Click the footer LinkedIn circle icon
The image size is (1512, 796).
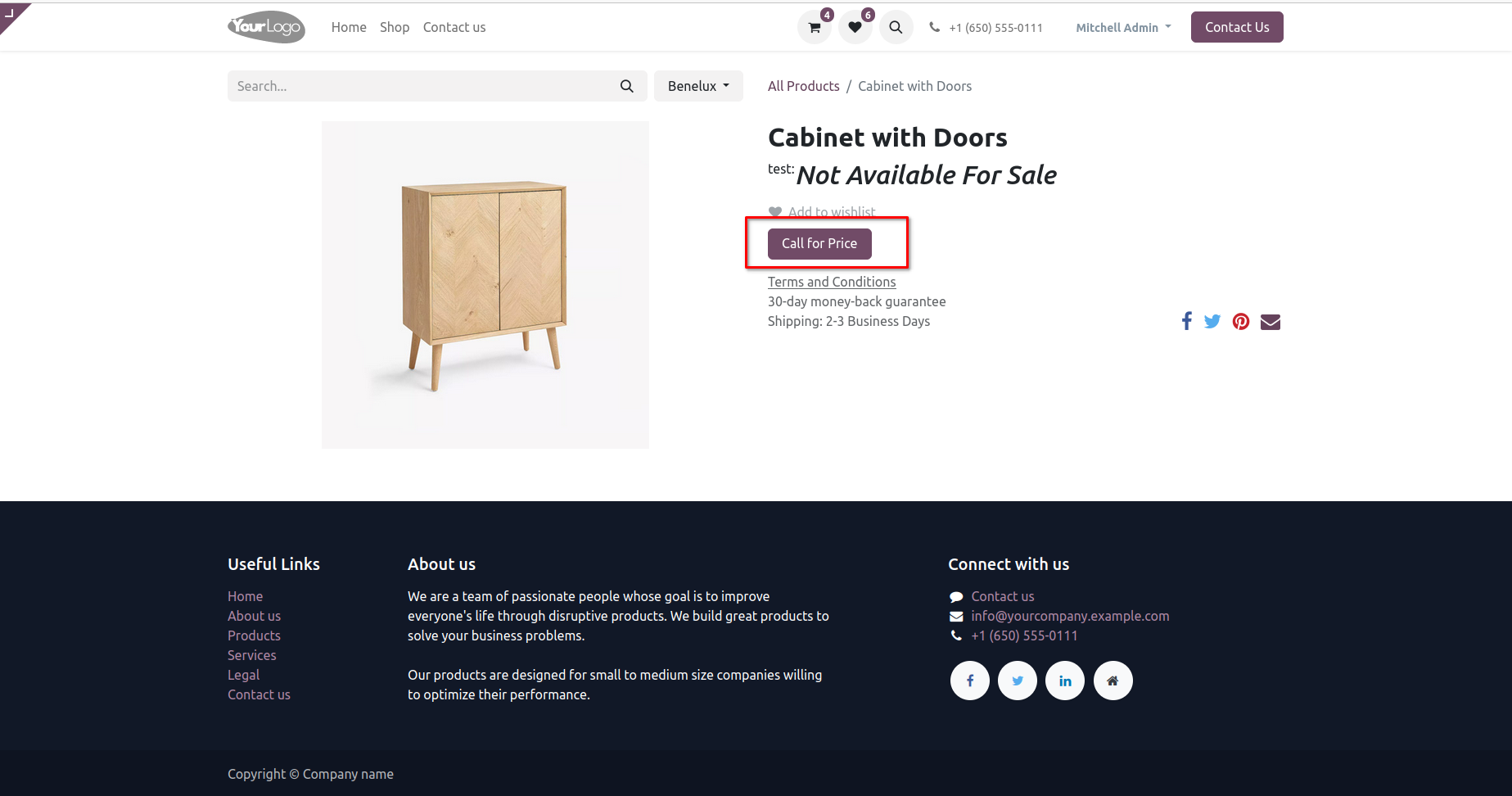1065,681
